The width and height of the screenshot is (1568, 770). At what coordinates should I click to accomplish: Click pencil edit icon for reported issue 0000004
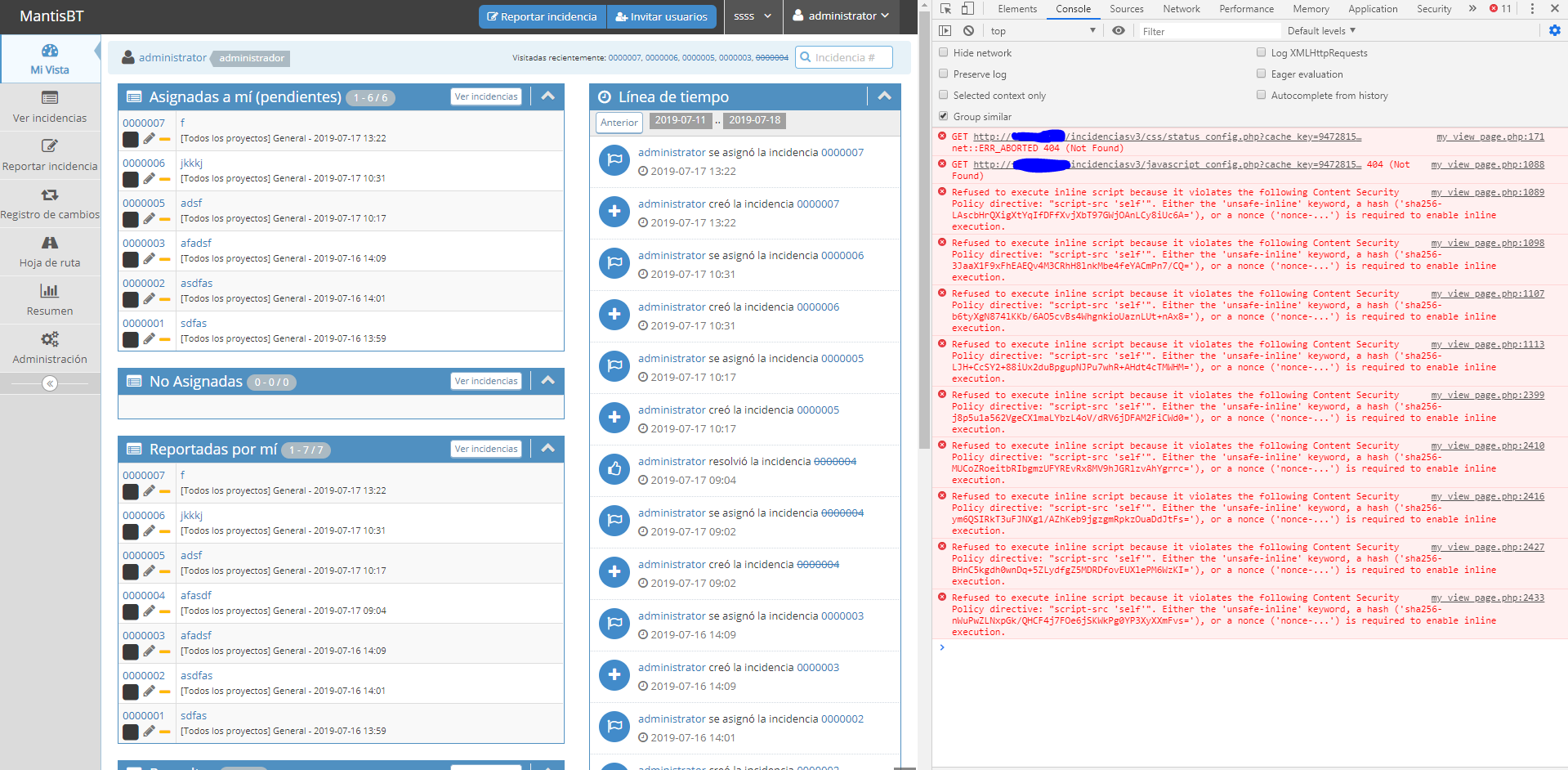pyautogui.click(x=149, y=611)
